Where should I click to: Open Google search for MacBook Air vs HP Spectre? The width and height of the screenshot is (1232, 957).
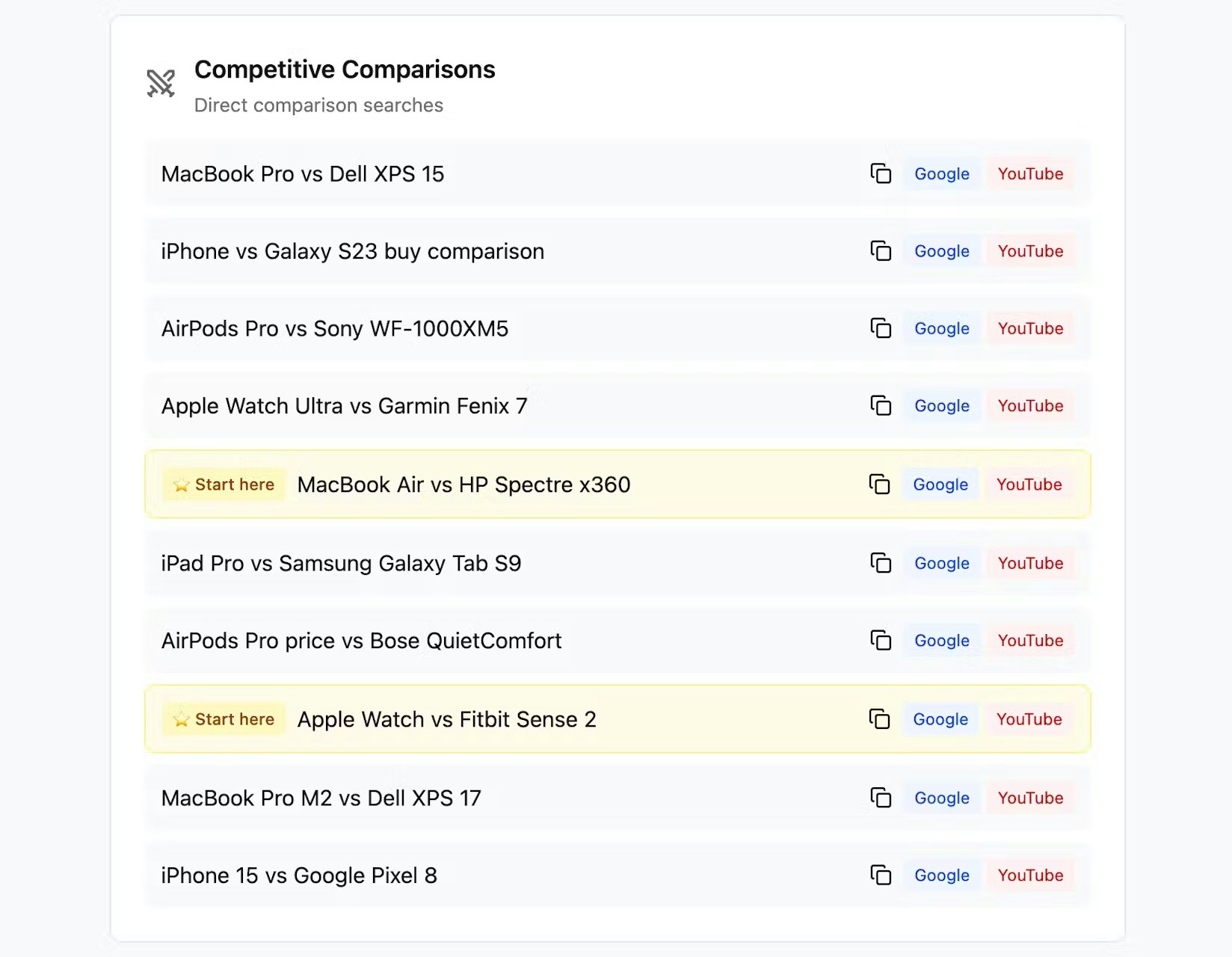point(940,484)
